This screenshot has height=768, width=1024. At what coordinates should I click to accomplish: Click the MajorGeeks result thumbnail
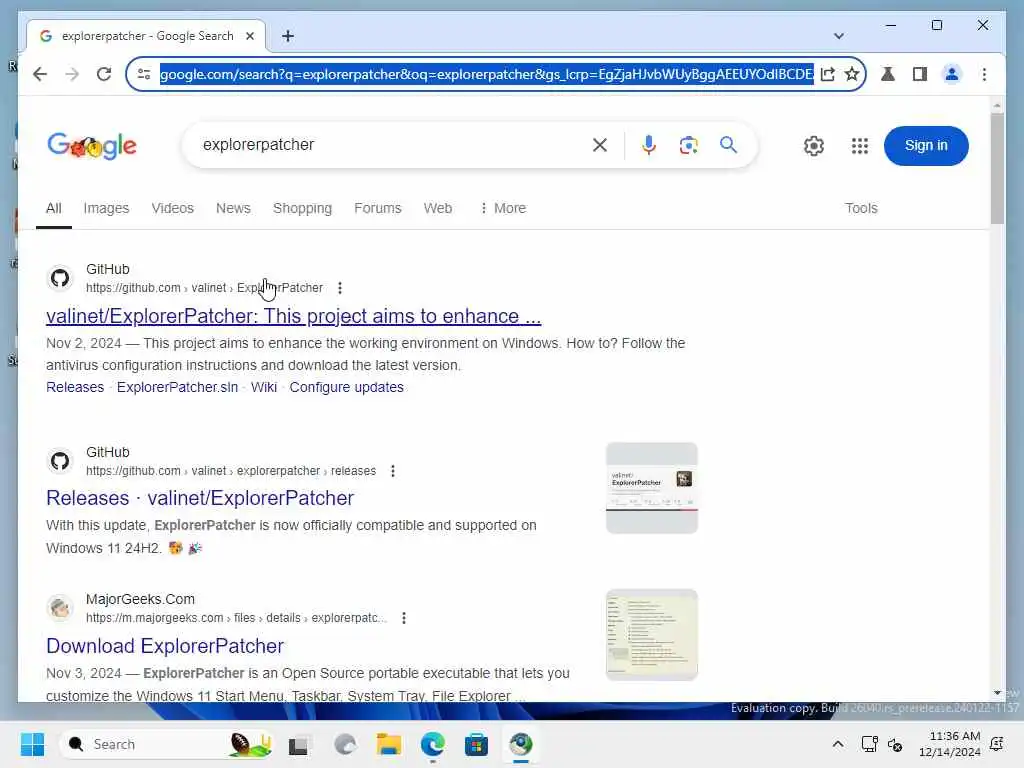coord(652,635)
